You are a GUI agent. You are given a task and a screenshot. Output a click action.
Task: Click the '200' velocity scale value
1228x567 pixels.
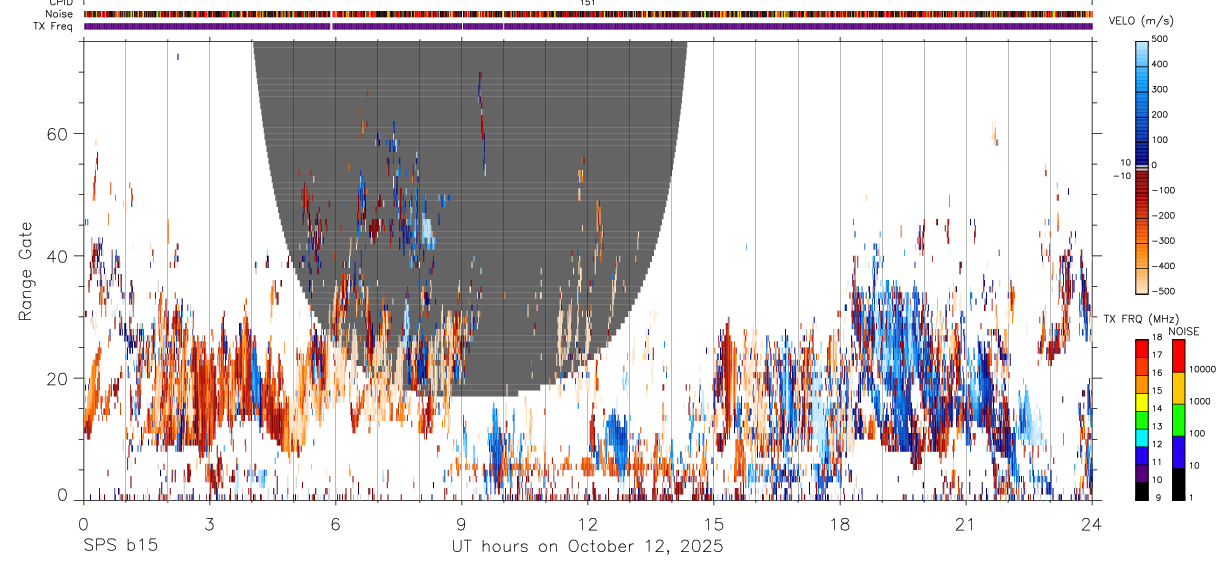[x=1160, y=114]
